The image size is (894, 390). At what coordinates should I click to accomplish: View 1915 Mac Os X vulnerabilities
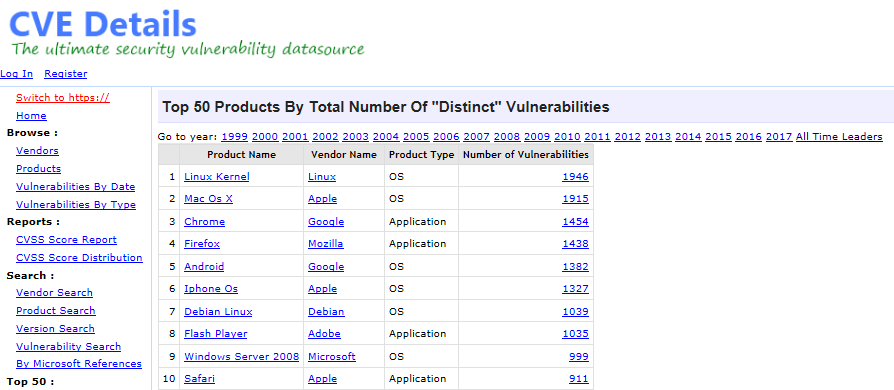(x=575, y=199)
